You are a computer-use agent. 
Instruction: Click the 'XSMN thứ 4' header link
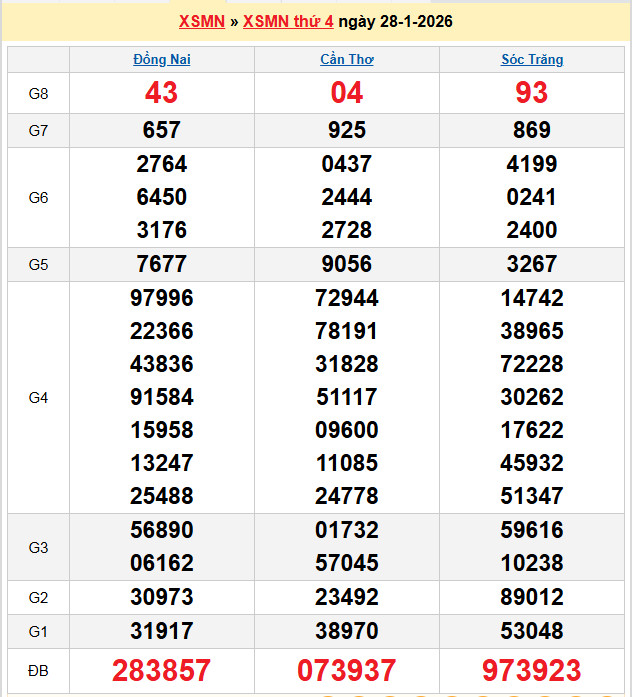[288, 22]
